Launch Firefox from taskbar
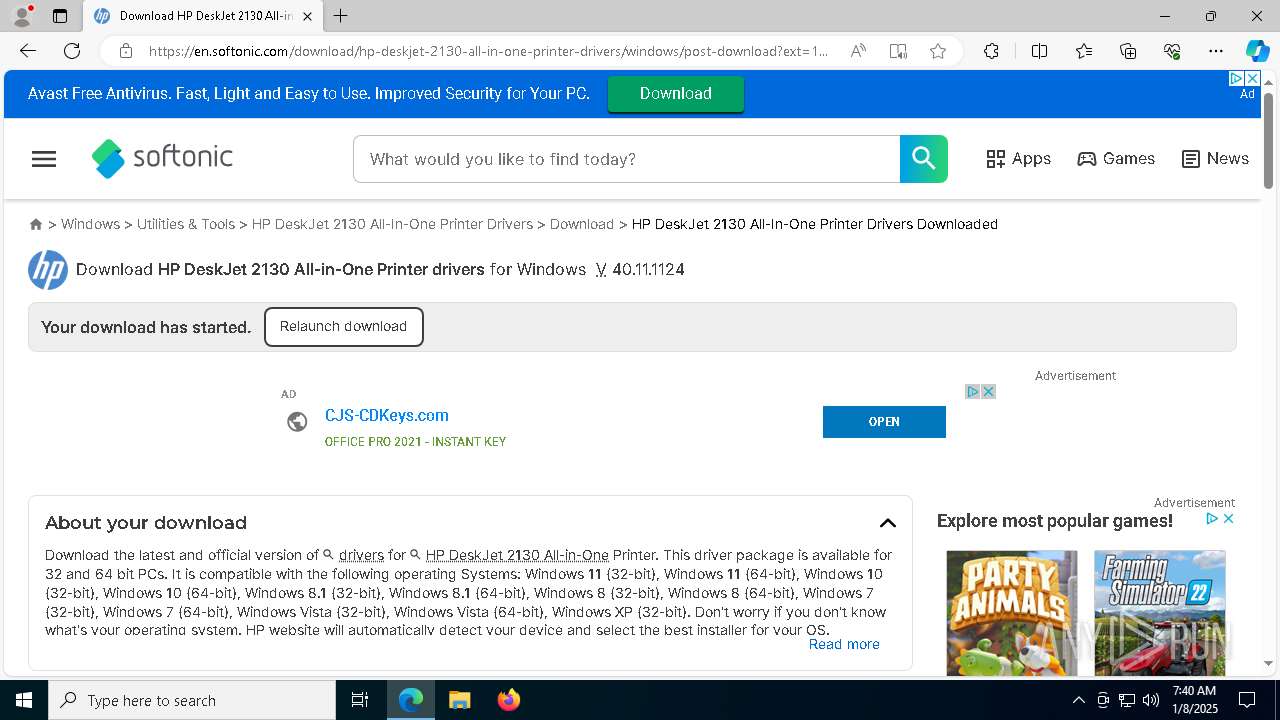 (x=509, y=700)
